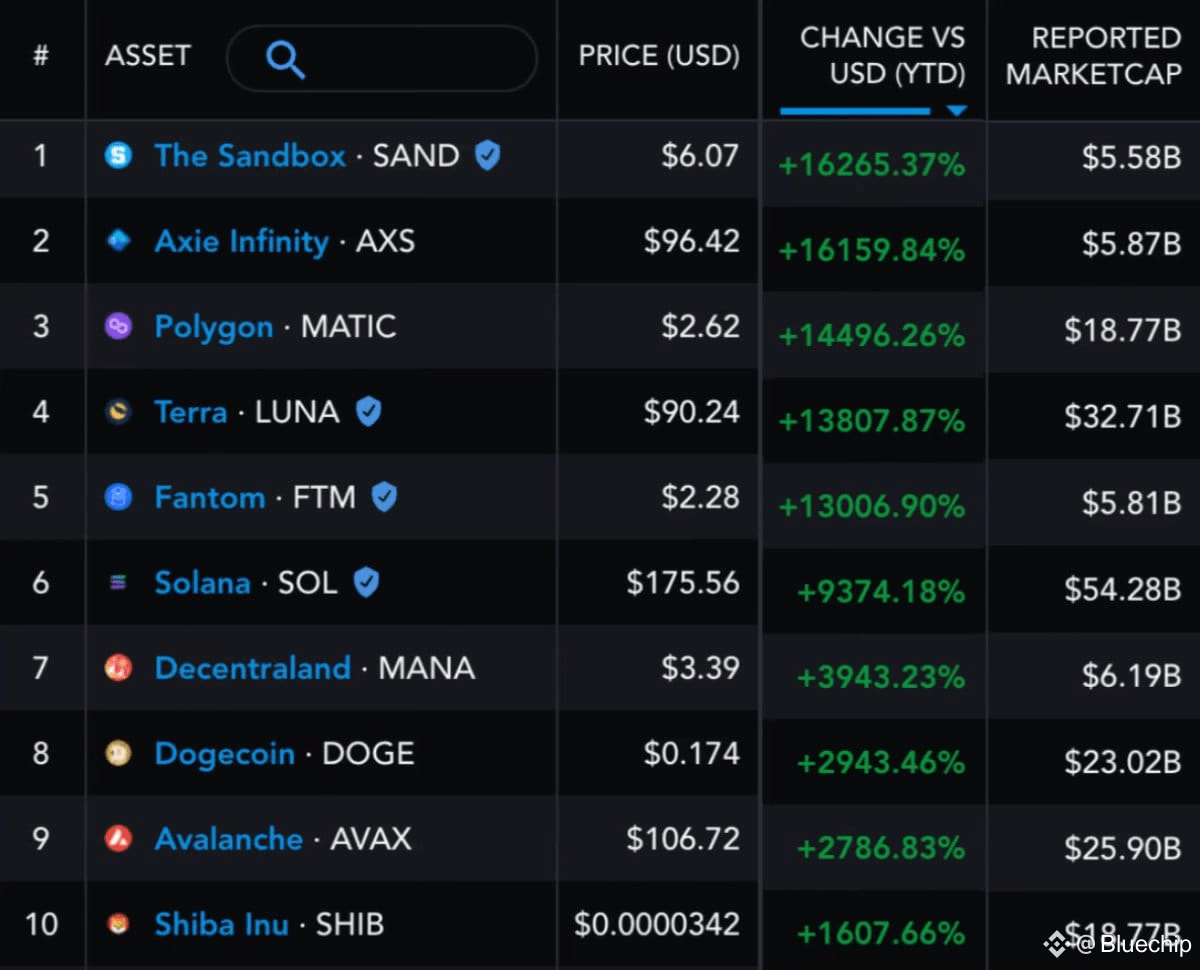The image size is (1200, 970).
Task: Click the $2.28 price cell
Action: (x=700, y=497)
